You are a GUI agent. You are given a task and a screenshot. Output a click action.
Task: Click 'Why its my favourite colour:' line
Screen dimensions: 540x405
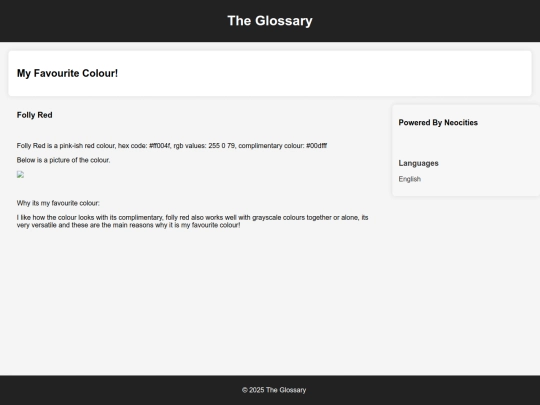point(58,203)
